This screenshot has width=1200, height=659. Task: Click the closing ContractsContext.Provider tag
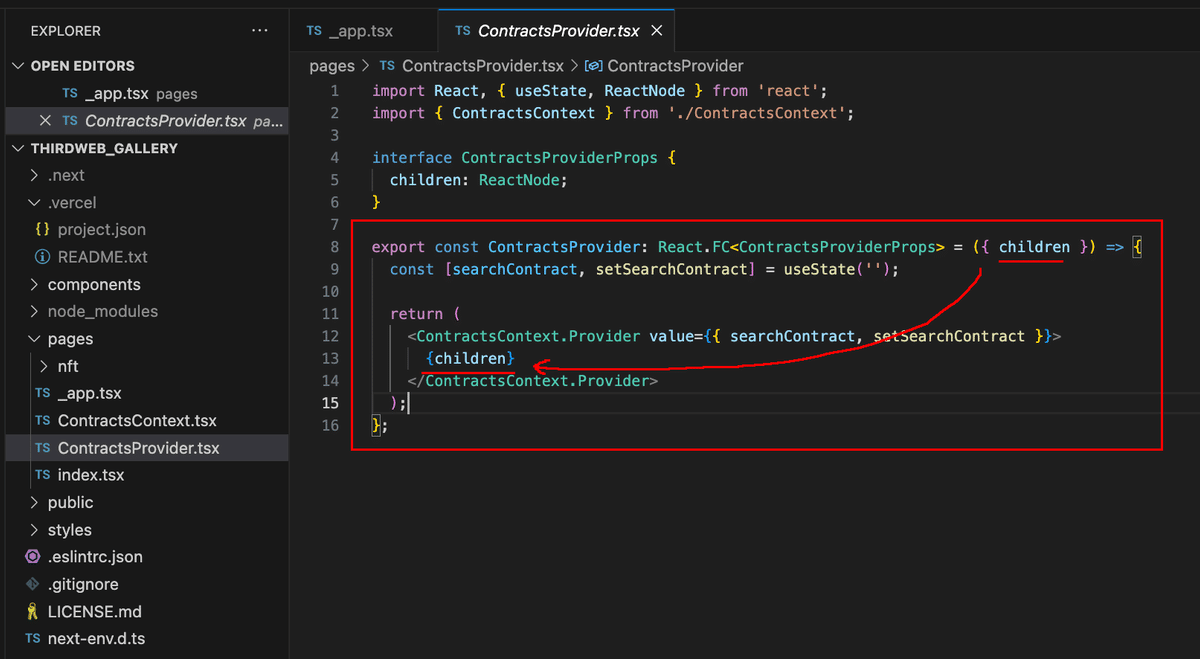tap(532, 381)
